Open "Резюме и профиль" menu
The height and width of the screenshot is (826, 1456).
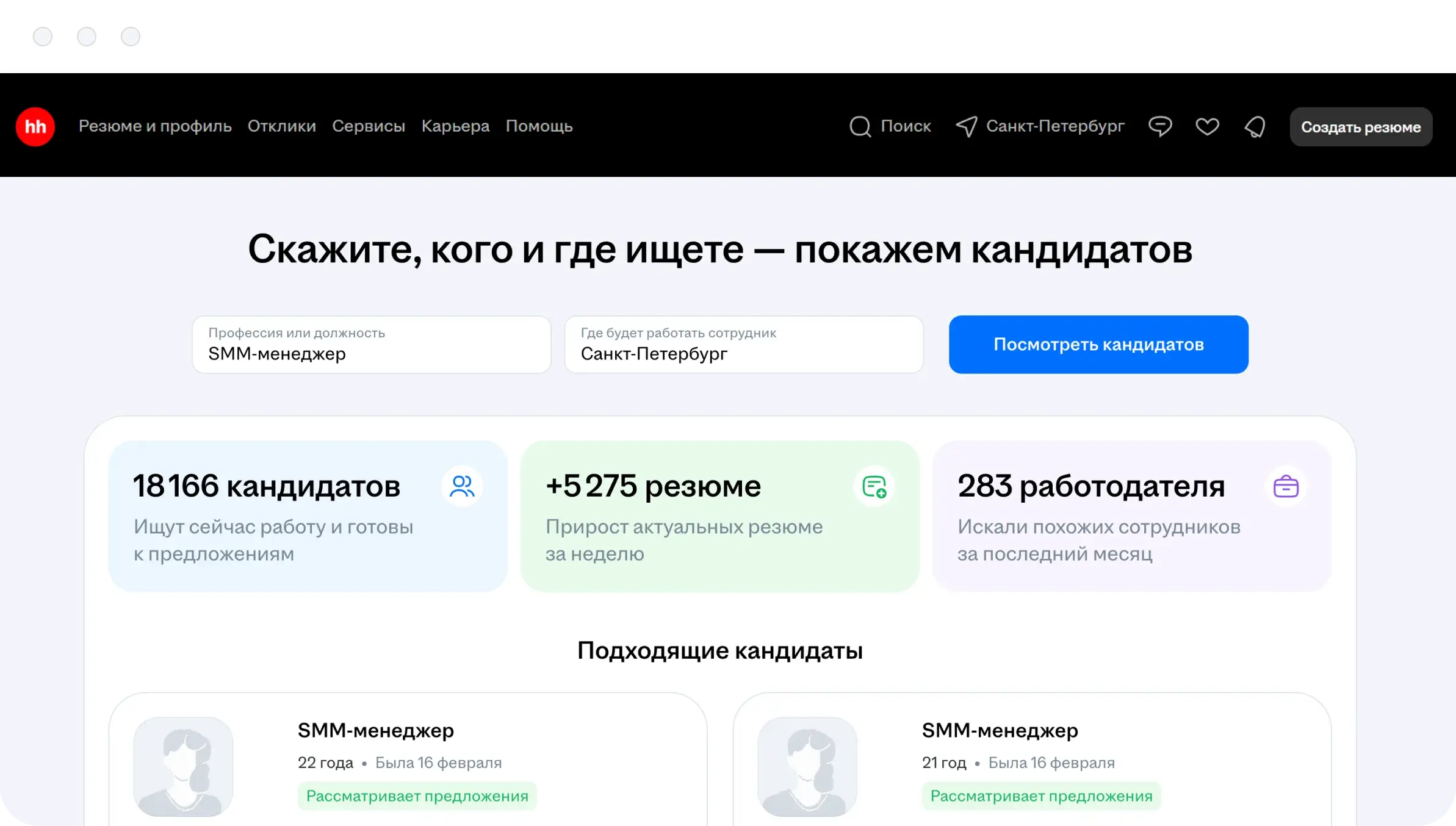point(155,126)
